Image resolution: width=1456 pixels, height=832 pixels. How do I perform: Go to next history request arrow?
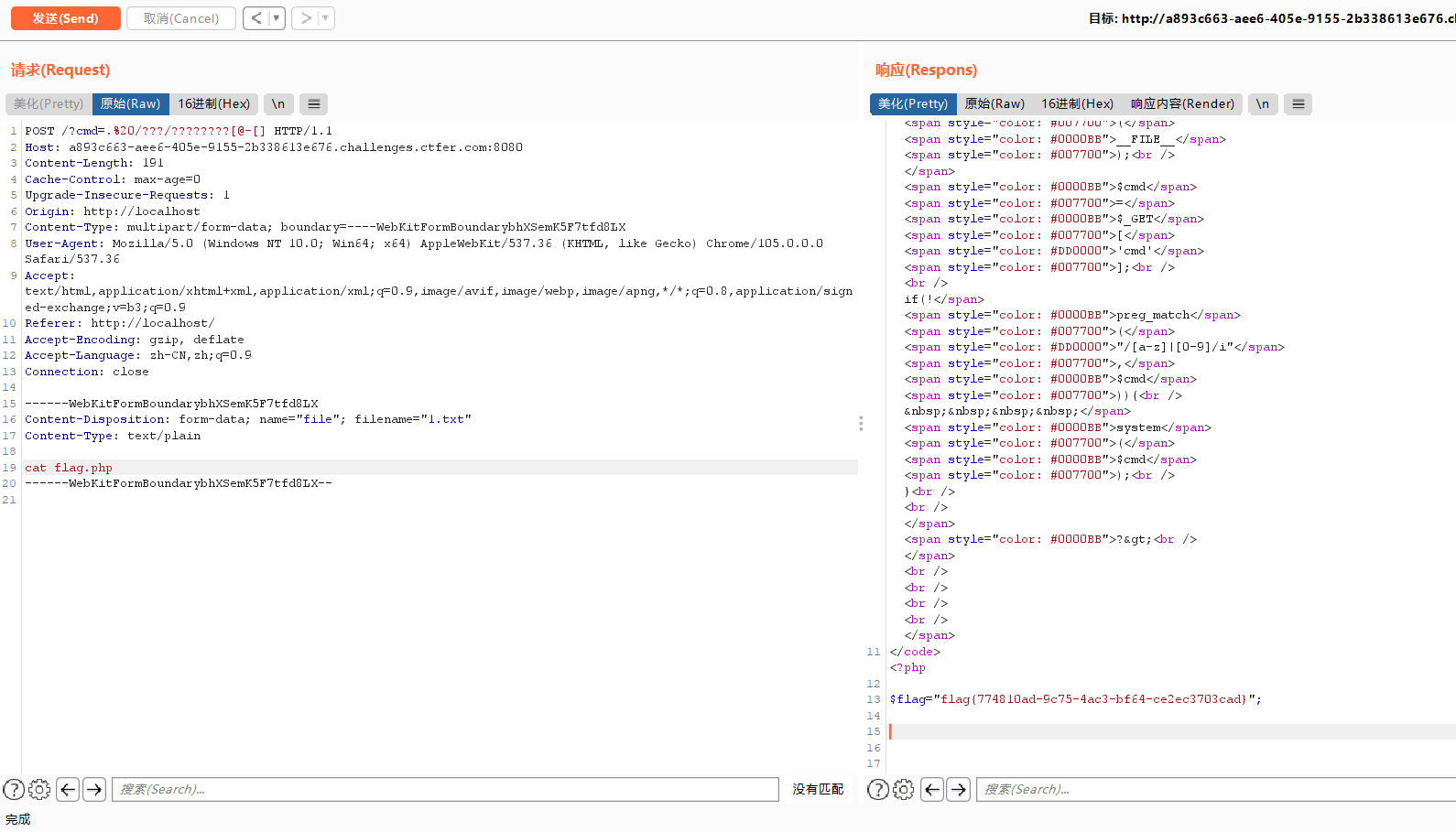(305, 18)
